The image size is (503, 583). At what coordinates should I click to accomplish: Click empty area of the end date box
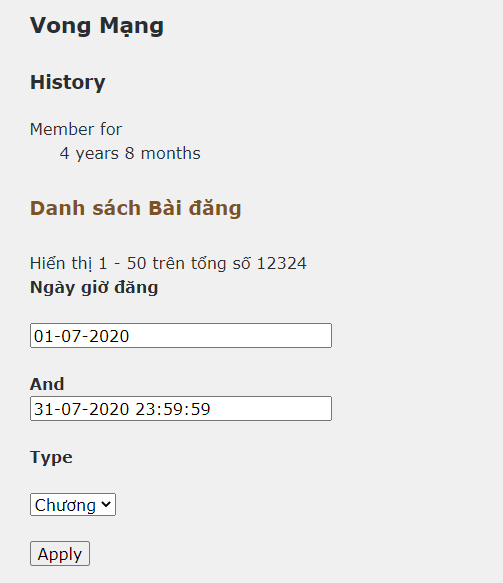[x=271, y=409]
